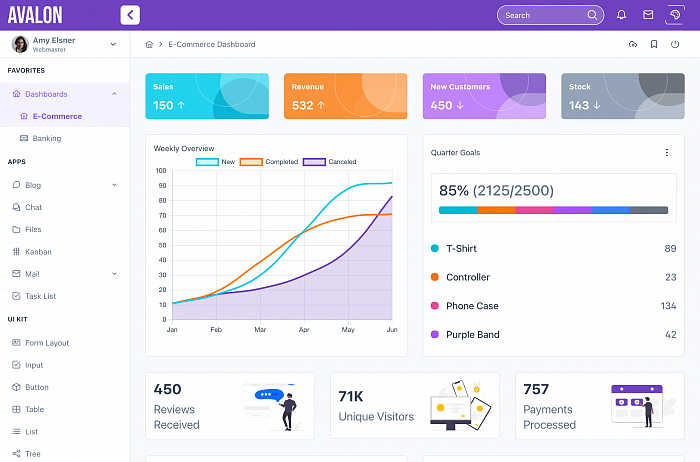700x462 pixels.
Task: Toggle the Canceled series legend
Action: 329,162
